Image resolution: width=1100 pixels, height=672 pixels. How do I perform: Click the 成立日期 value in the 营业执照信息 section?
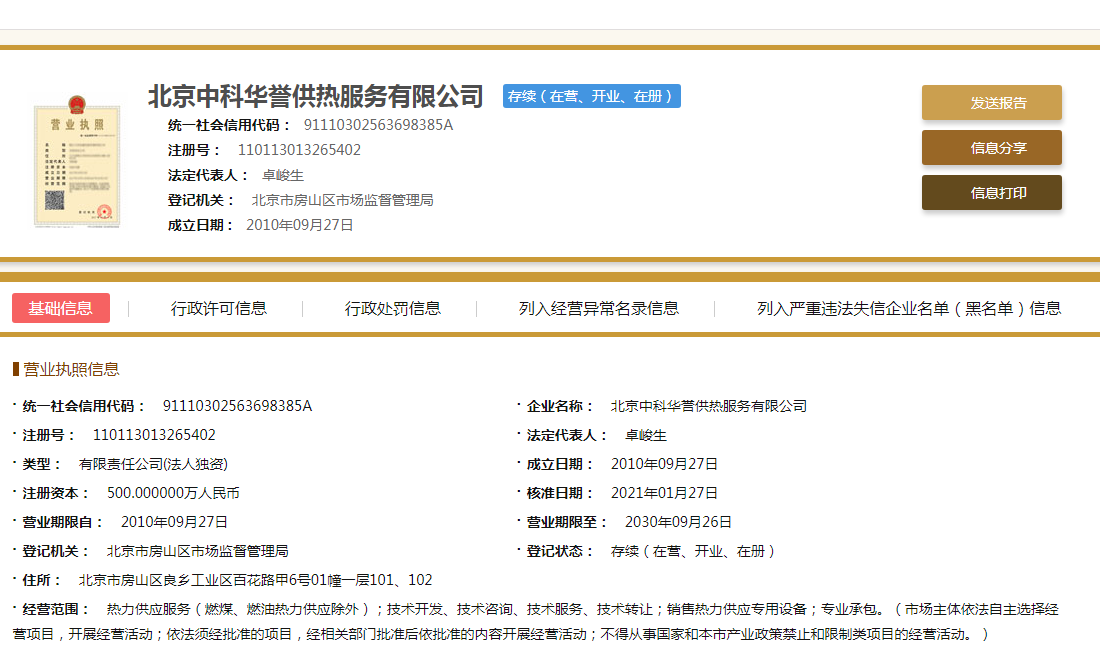[664, 464]
